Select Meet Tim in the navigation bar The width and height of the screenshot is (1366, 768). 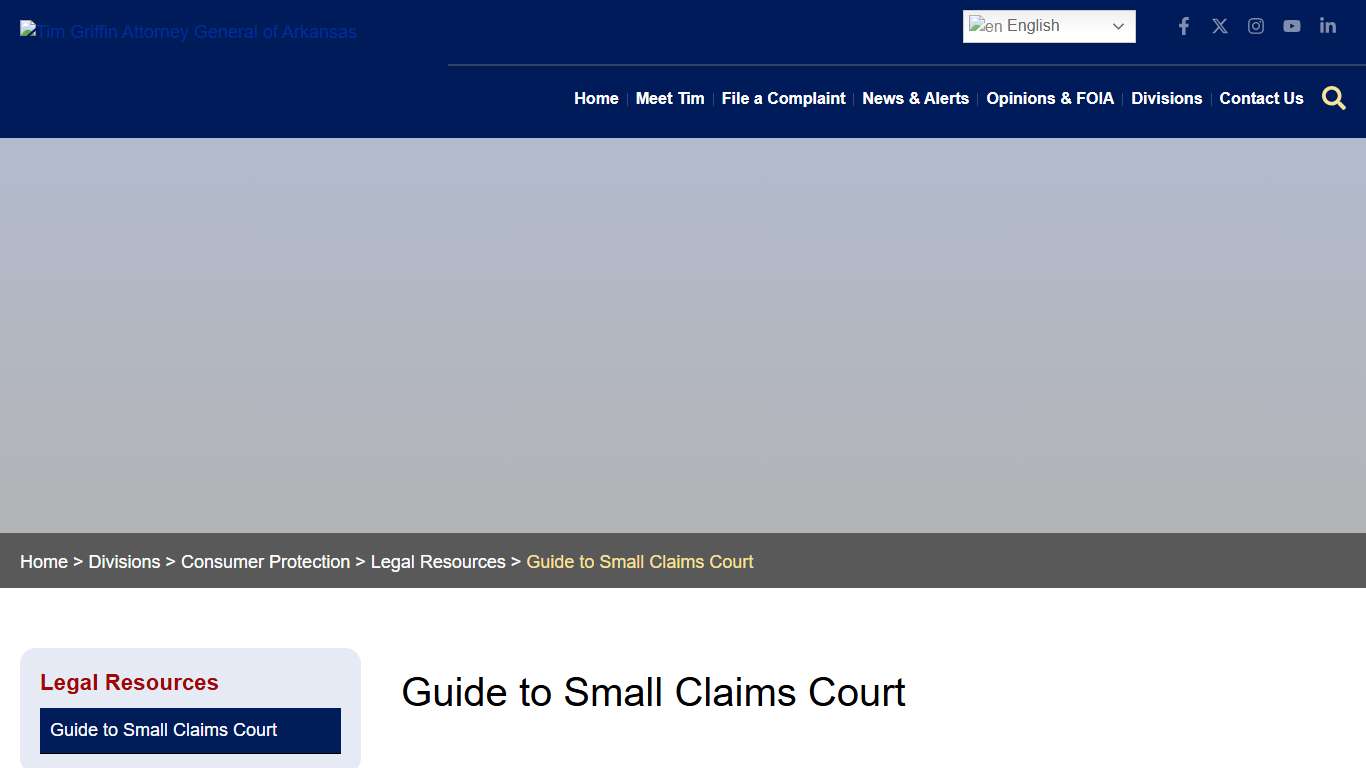click(670, 98)
